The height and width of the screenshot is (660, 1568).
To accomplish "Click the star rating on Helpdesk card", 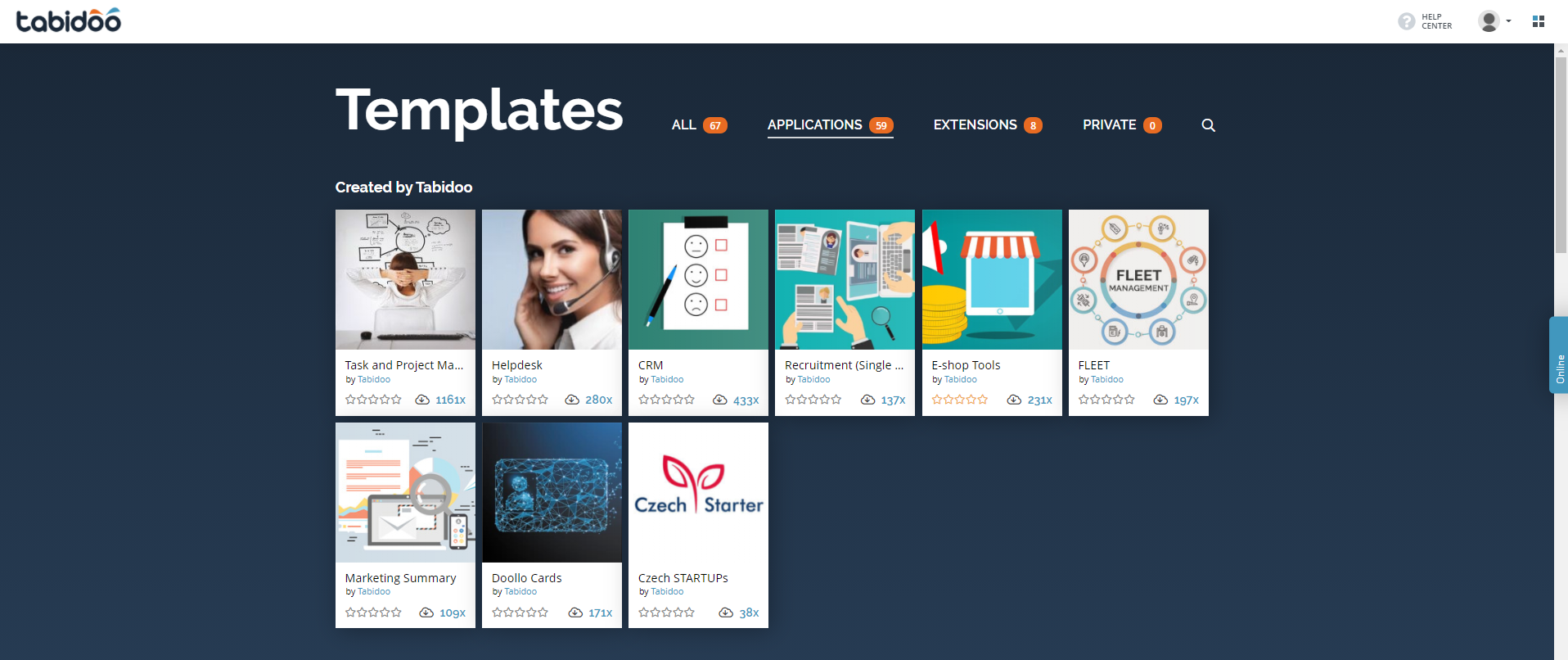I will click(520, 400).
